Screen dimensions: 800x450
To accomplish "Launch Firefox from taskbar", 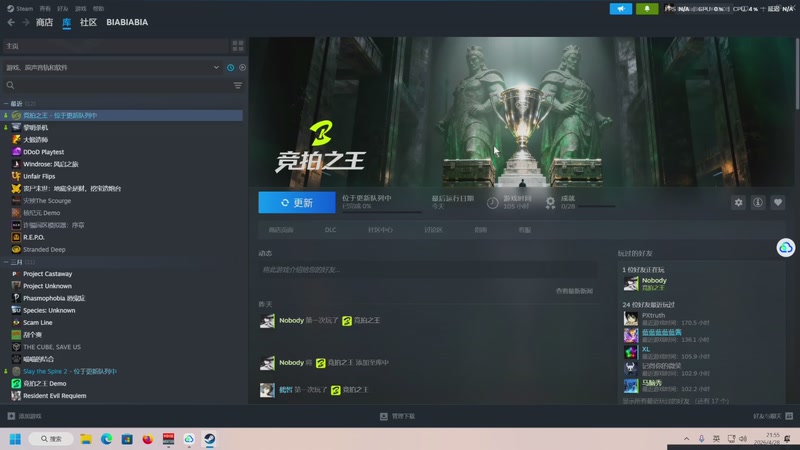I will coord(147,439).
